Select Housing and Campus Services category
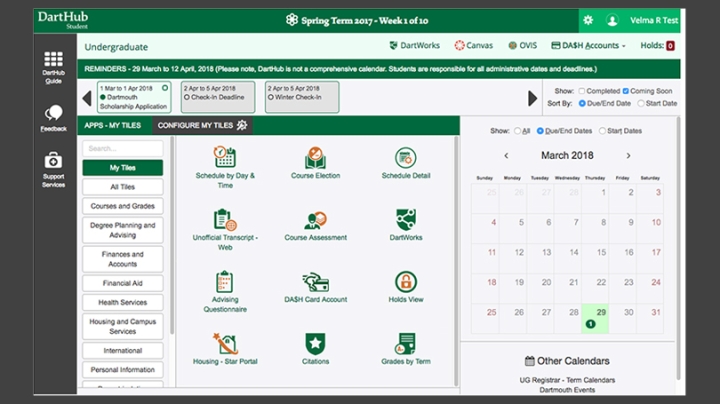 click(123, 326)
